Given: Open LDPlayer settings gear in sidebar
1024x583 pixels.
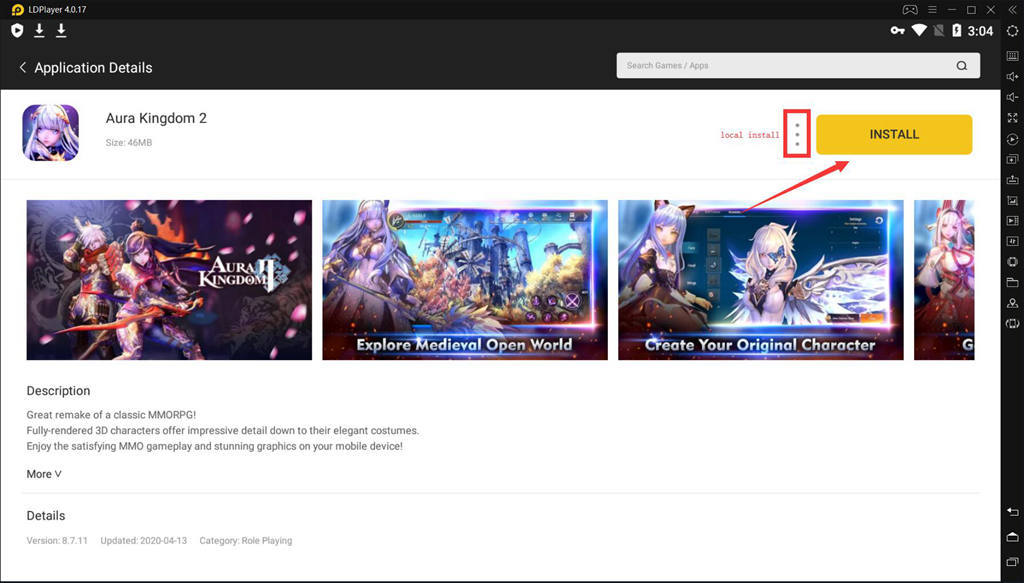Looking at the screenshot, I should [1012, 32].
